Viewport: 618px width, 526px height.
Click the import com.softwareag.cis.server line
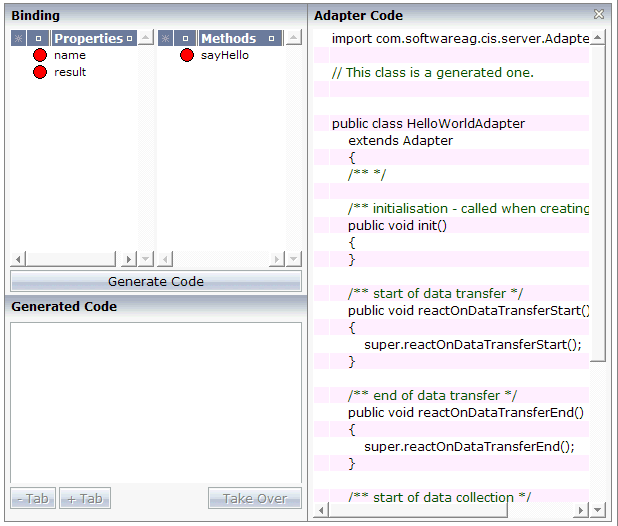pyautogui.click(x=460, y=38)
